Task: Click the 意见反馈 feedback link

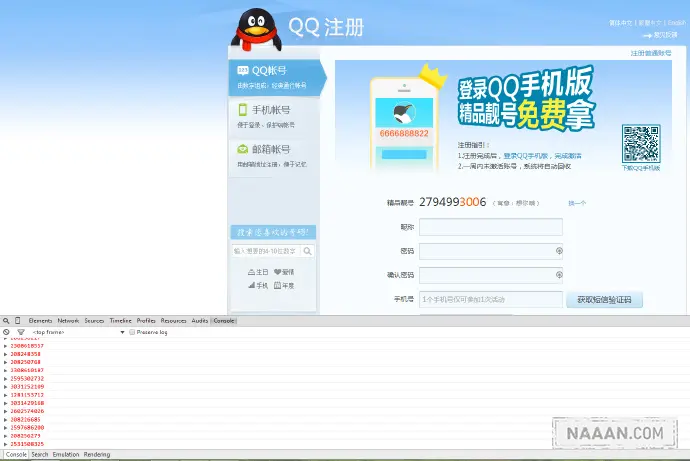Action: pyautogui.click(x=665, y=35)
